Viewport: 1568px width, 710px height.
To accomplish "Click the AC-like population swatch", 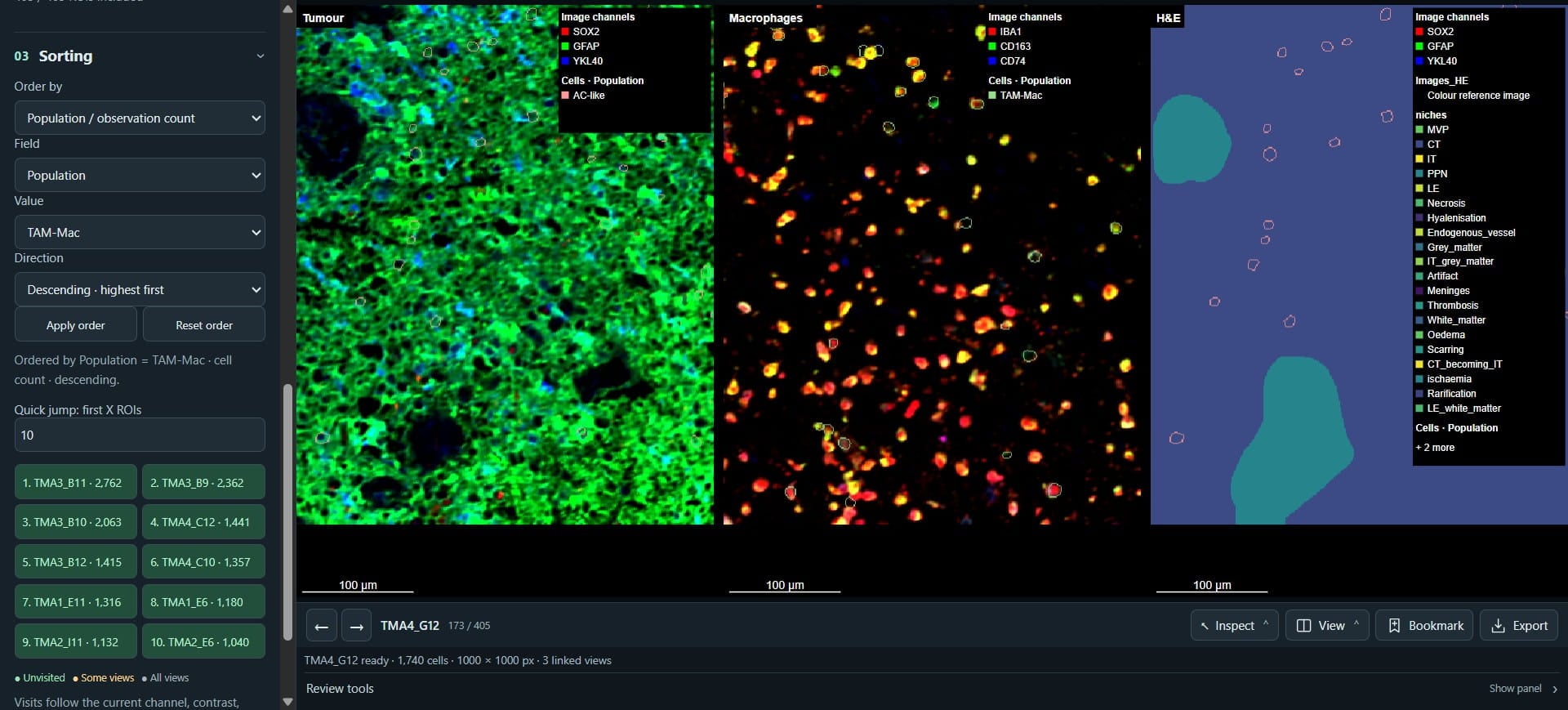I will [x=565, y=96].
